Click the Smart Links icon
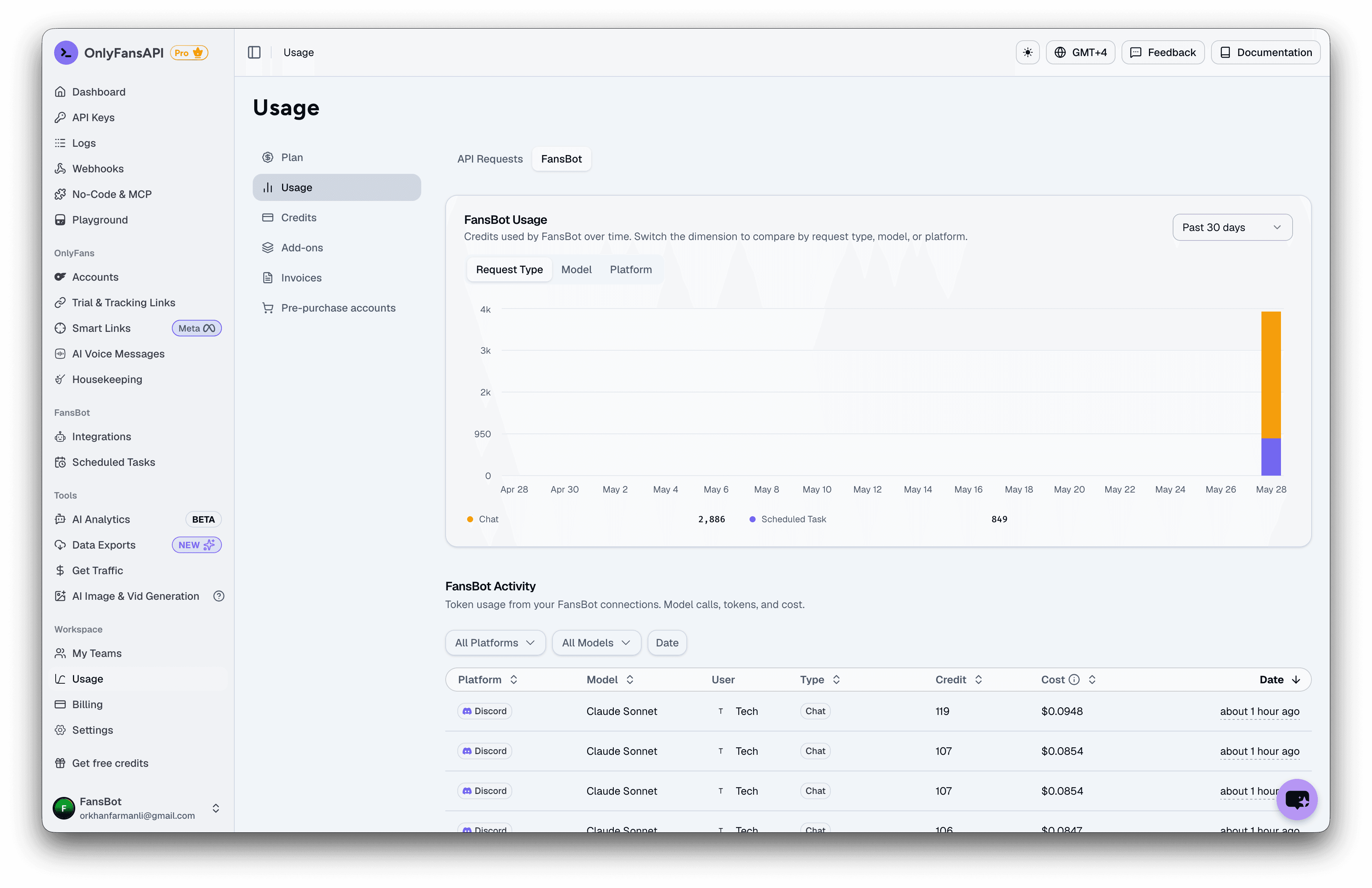 (60, 328)
